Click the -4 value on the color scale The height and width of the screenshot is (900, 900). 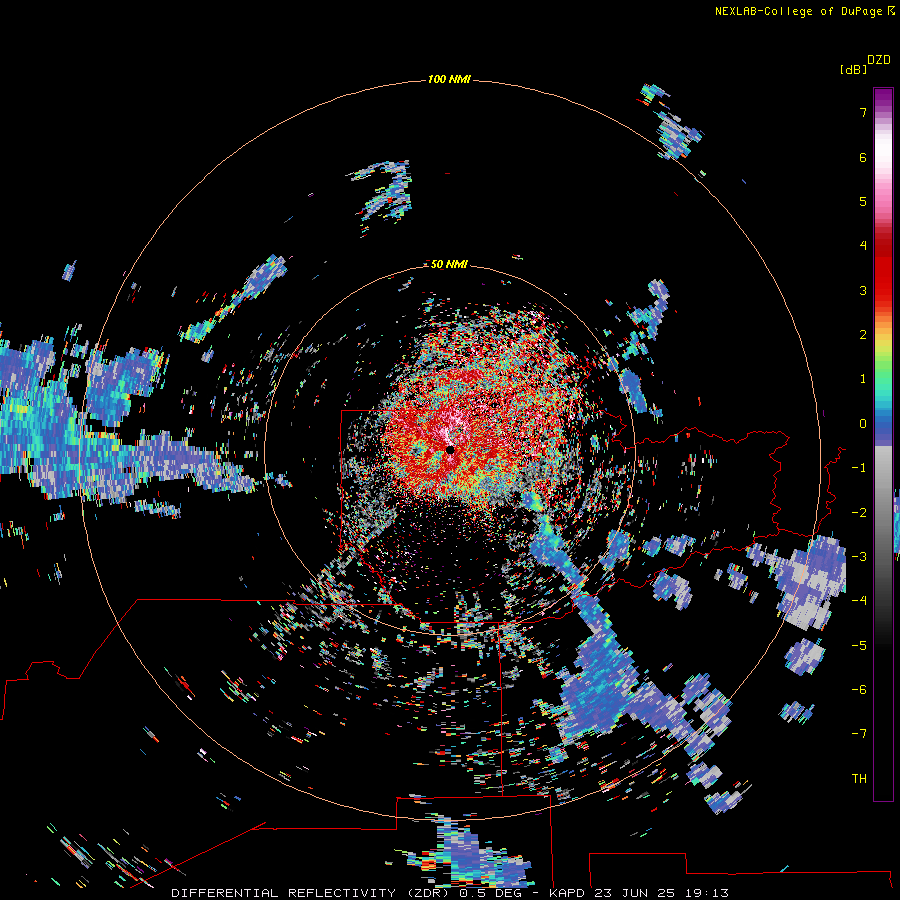tap(859, 601)
